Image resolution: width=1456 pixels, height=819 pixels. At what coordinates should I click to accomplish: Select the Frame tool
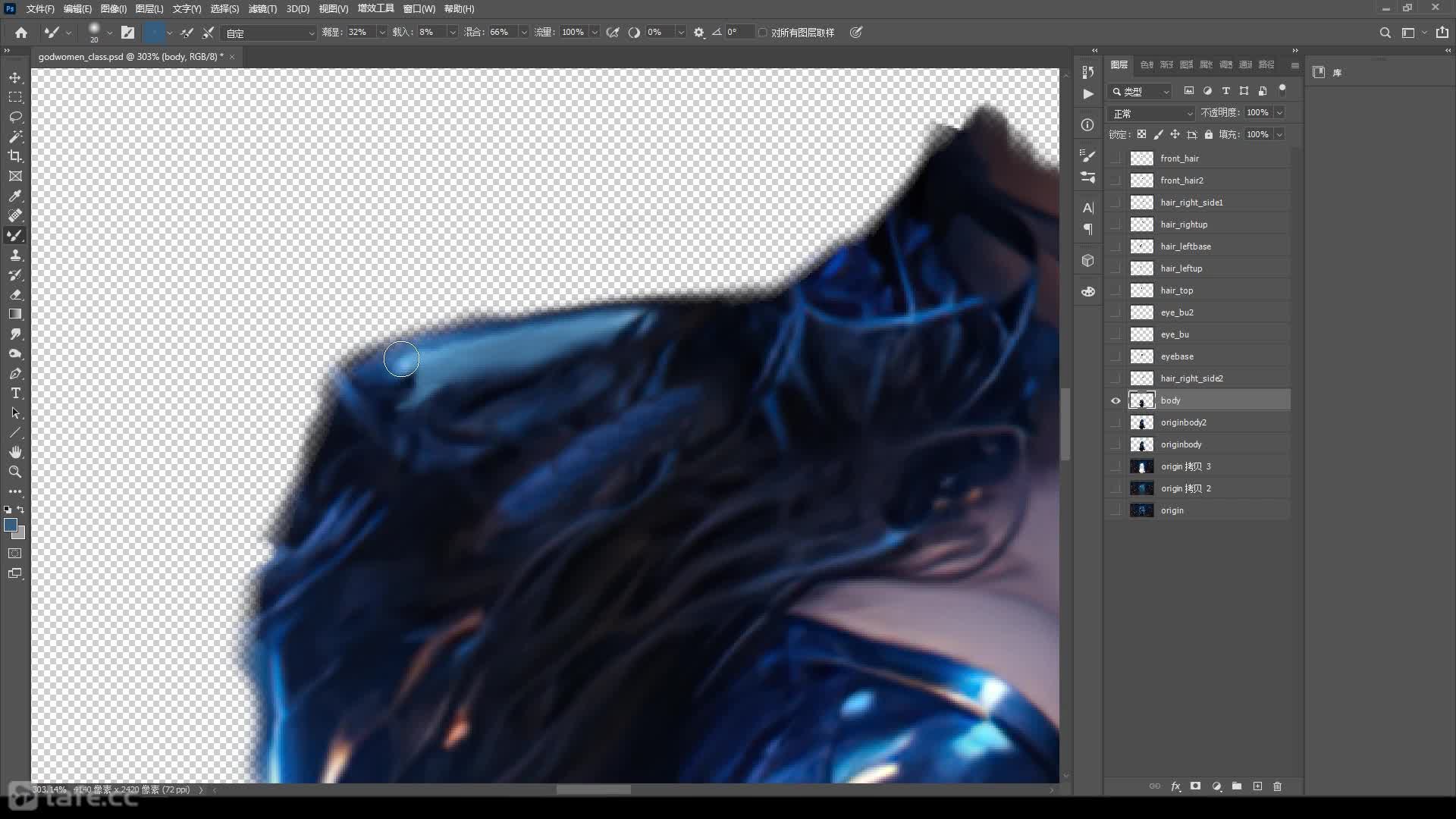point(15,176)
